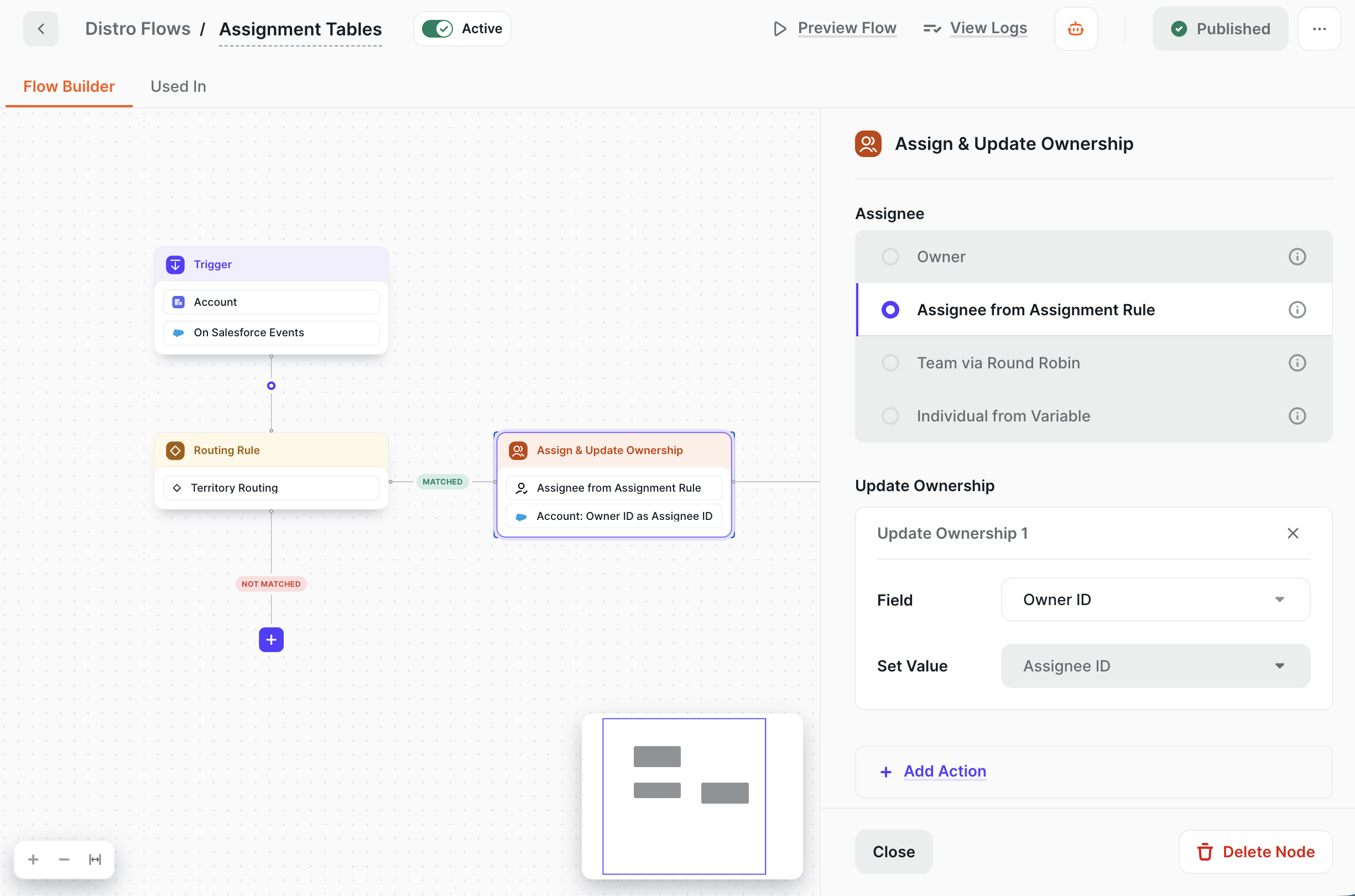Select the Territory Routing rule row
The height and width of the screenshot is (896, 1355).
(272, 488)
